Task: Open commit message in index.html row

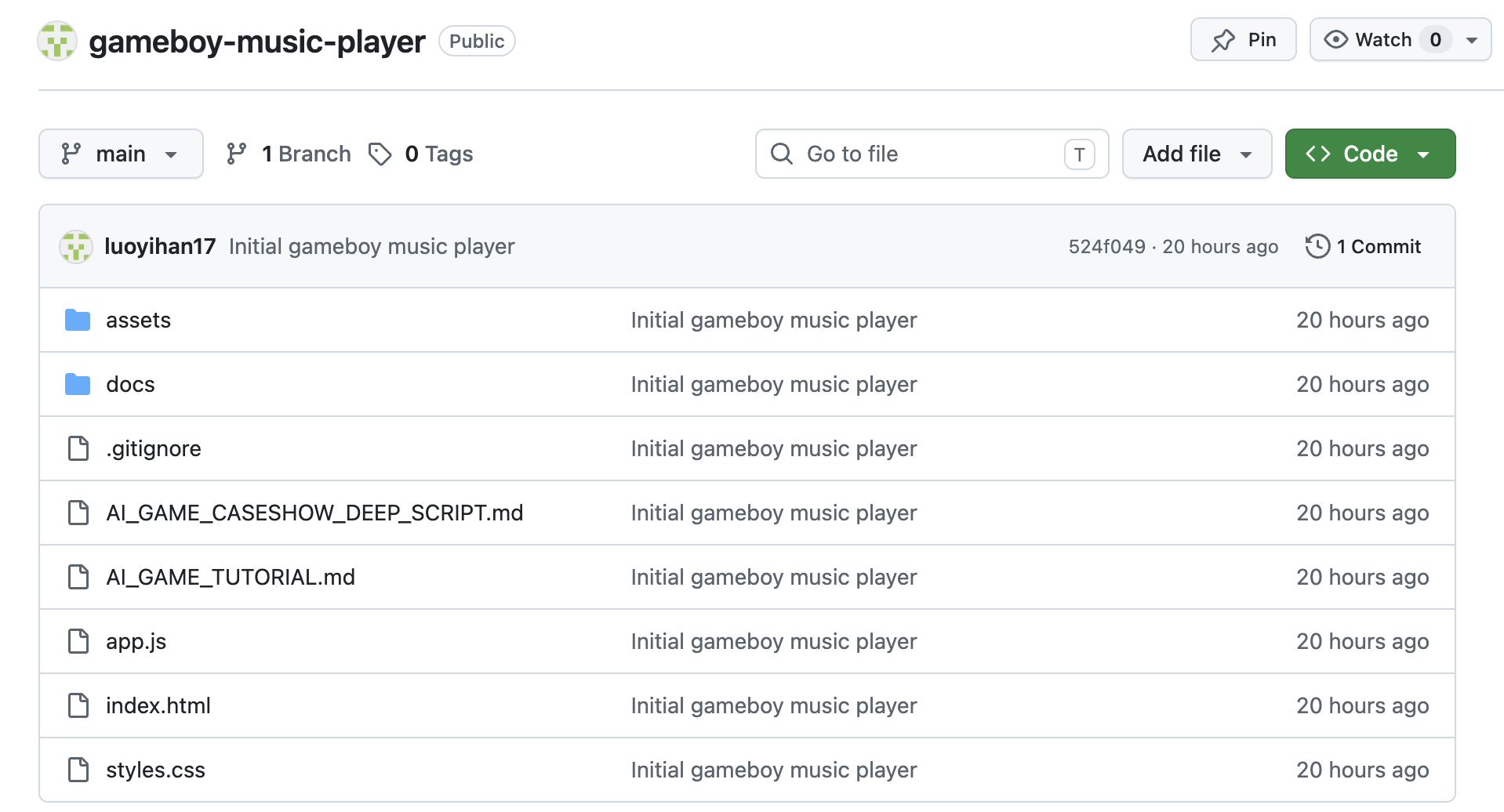Action: (x=774, y=705)
